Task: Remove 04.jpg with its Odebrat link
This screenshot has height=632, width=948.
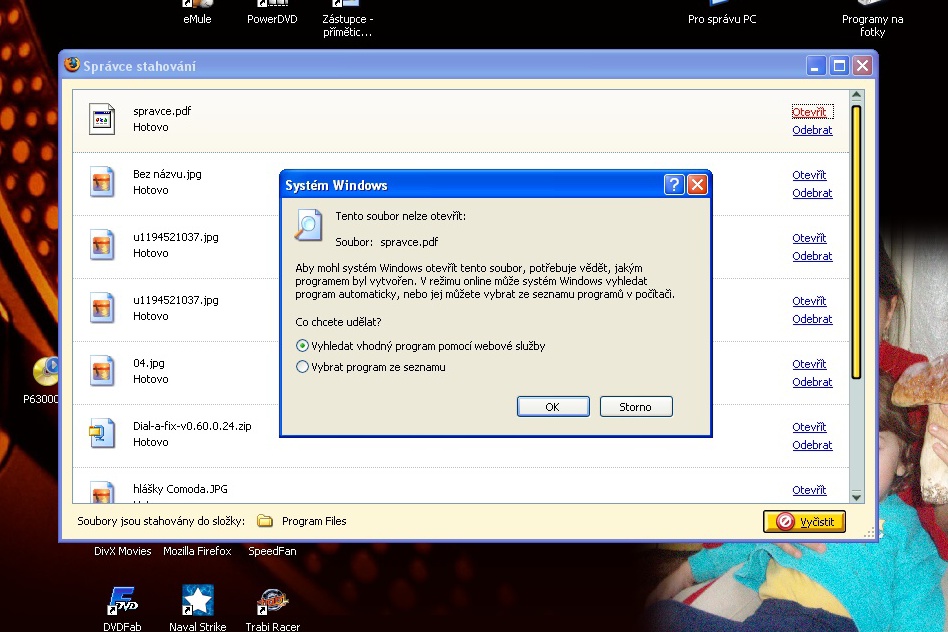Action: (x=812, y=382)
